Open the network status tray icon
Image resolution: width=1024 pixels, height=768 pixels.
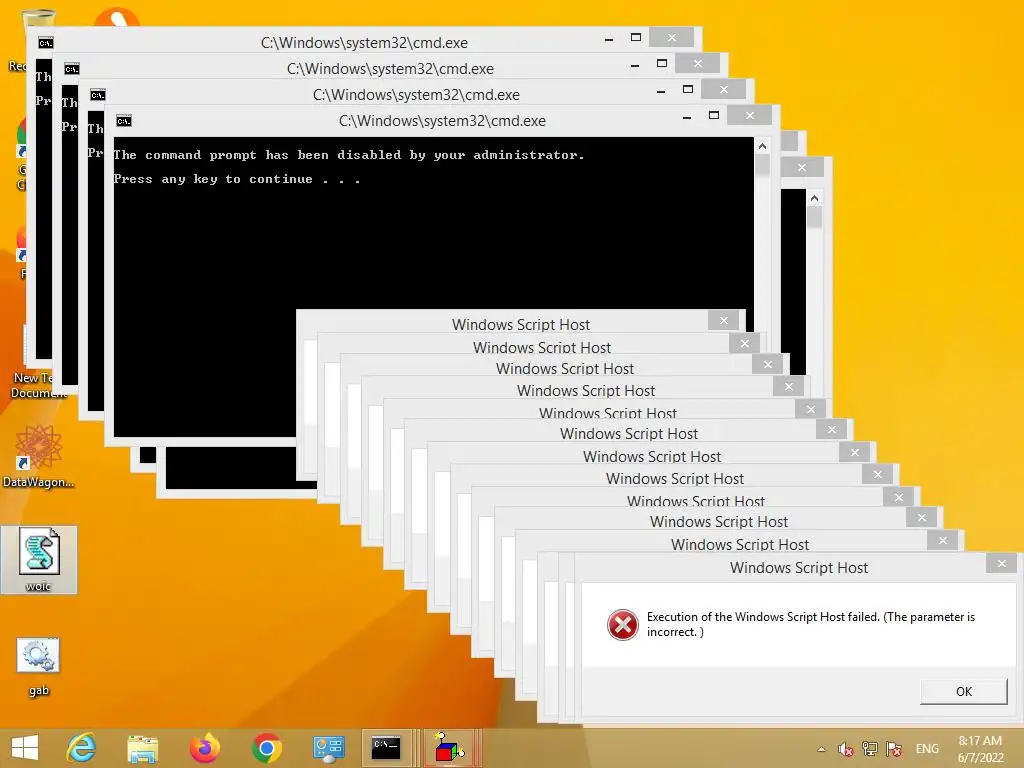(869, 748)
